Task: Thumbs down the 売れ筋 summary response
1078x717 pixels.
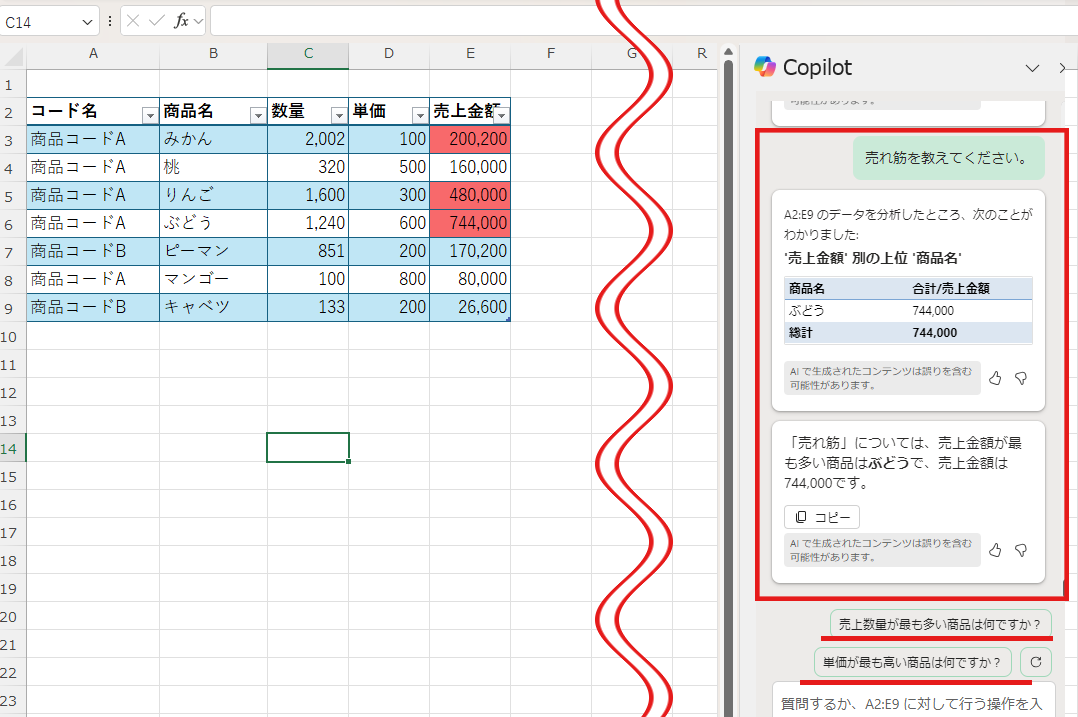Action: (1022, 550)
